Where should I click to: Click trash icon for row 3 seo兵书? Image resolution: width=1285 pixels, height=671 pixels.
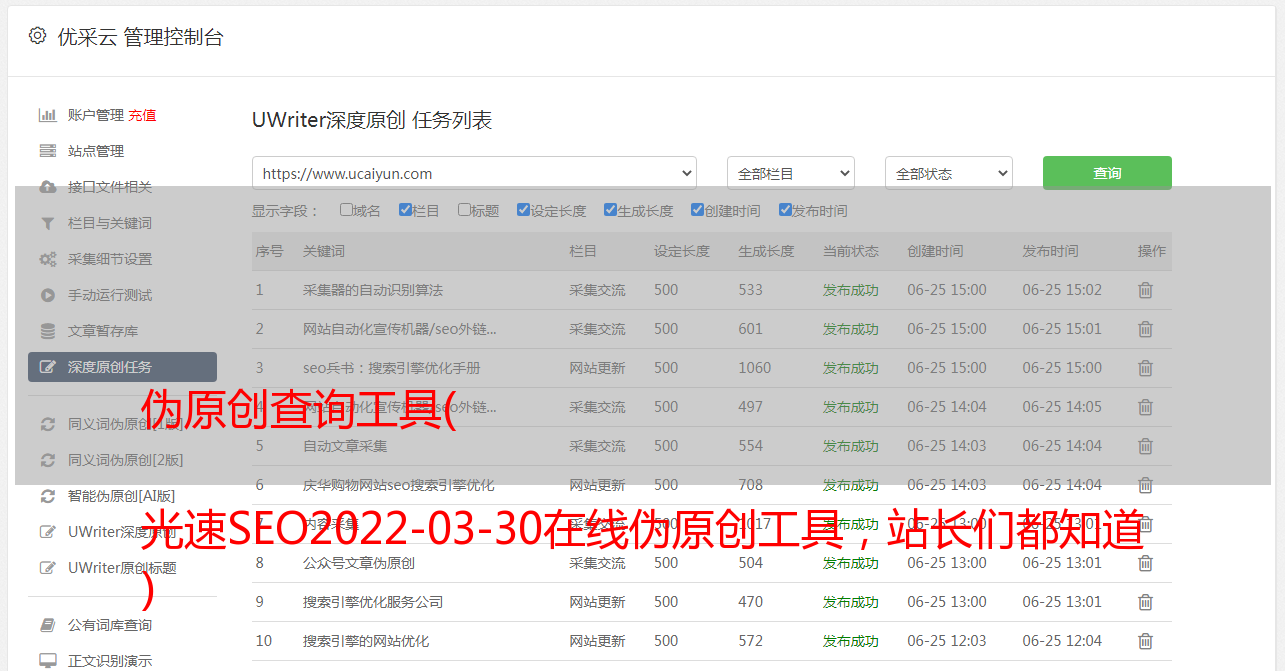tap(1145, 368)
